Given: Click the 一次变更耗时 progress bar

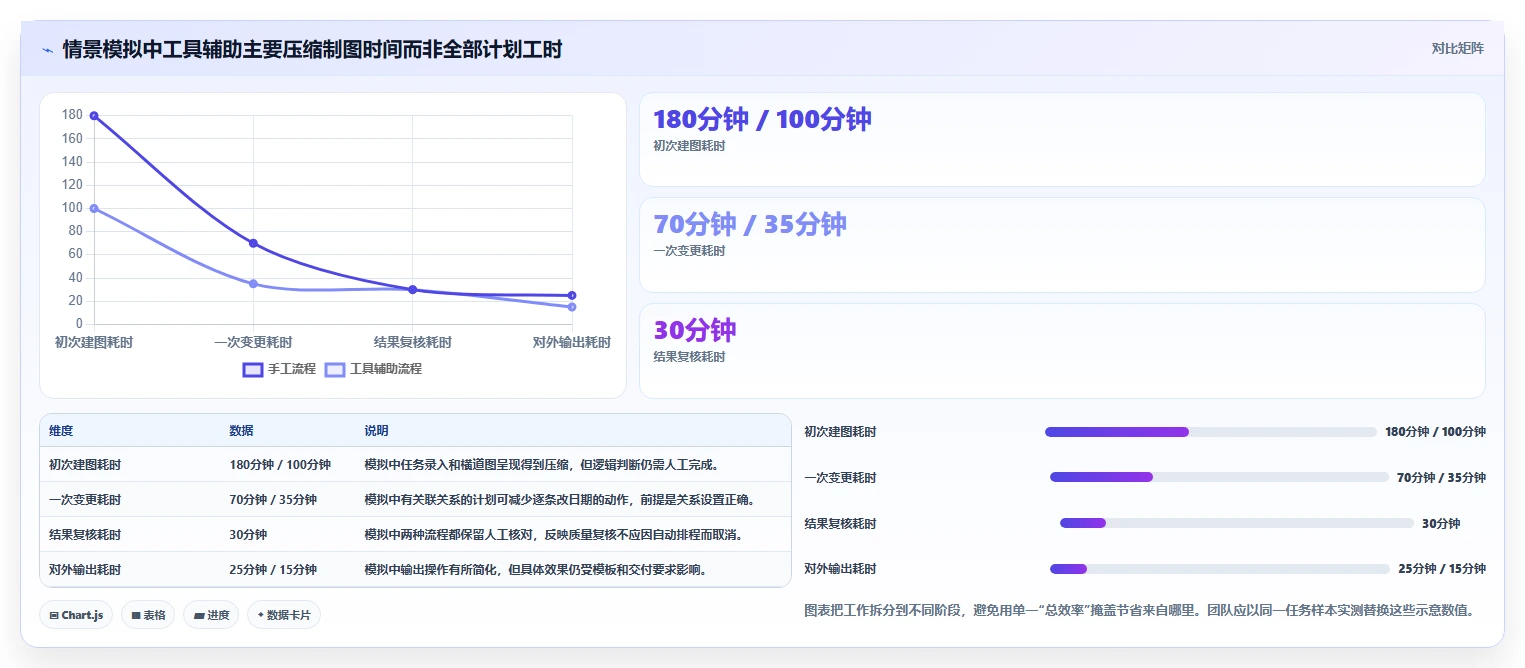Looking at the screenshot, I should coord(1219,477).
